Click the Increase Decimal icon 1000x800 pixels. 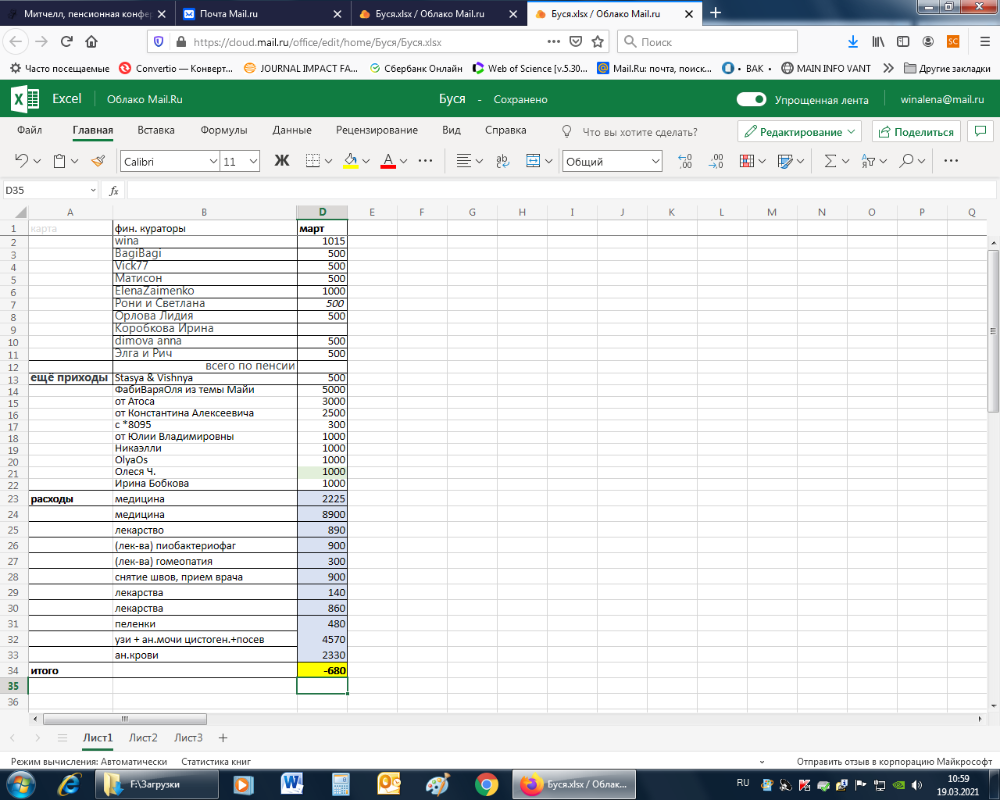coord(685,161)
